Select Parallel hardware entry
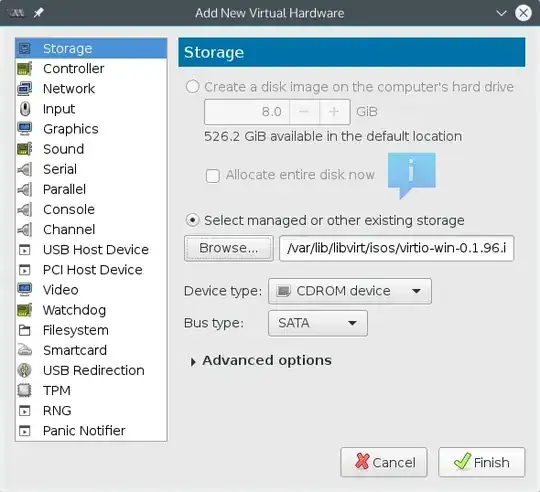 (x=91, y=189)
